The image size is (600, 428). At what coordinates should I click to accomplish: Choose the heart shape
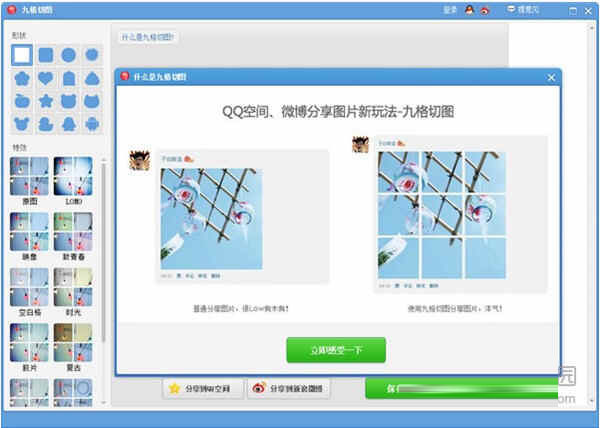(46, 78)
